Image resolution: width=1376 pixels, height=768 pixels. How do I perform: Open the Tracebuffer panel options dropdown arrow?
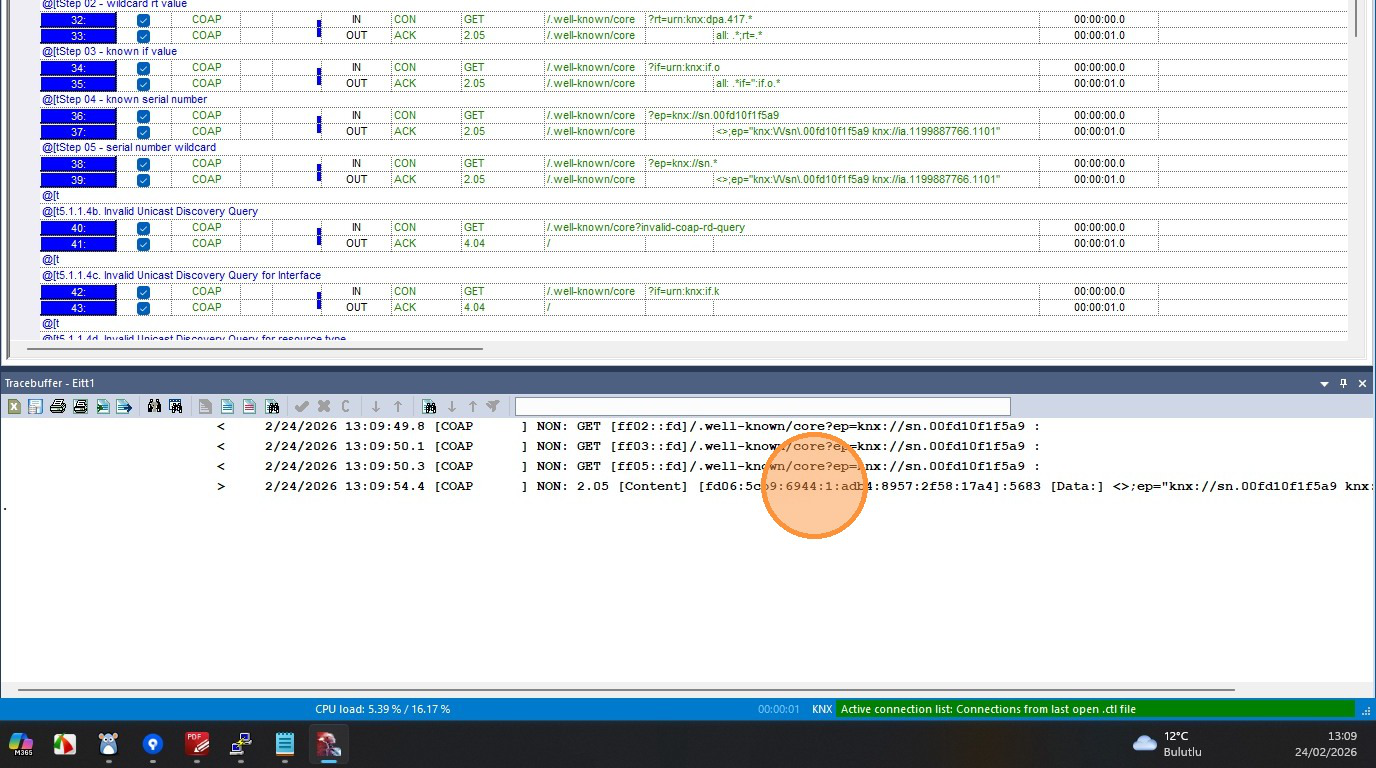(1324, 383)
